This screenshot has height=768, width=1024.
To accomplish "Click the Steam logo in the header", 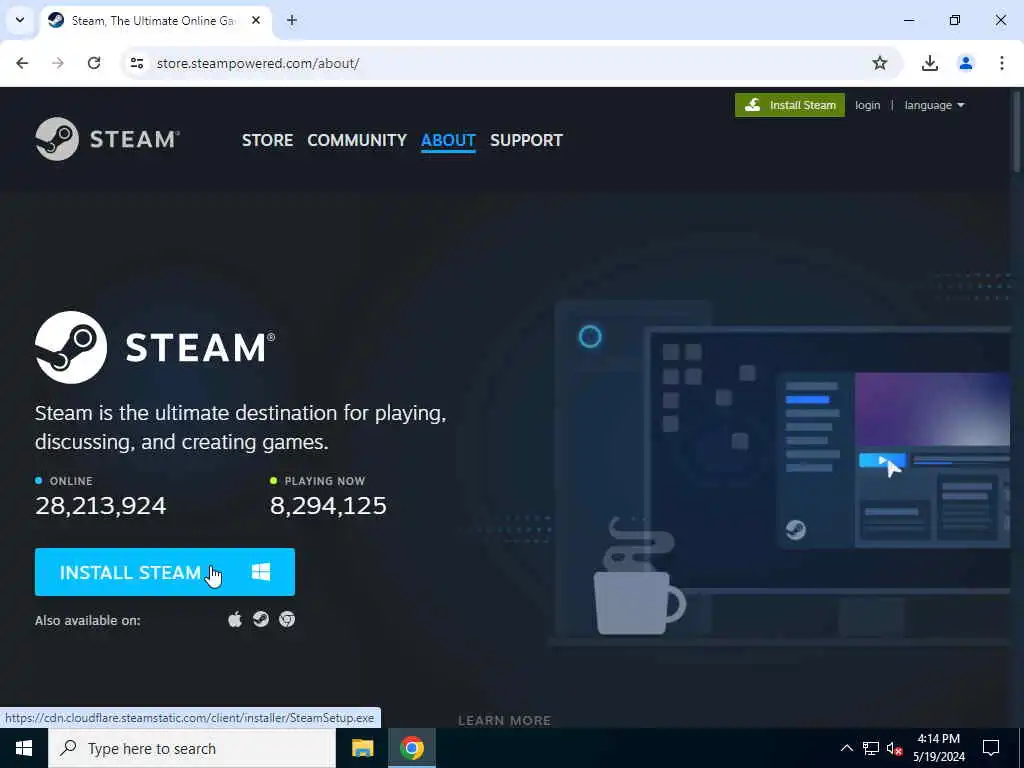I will (107, 139).
